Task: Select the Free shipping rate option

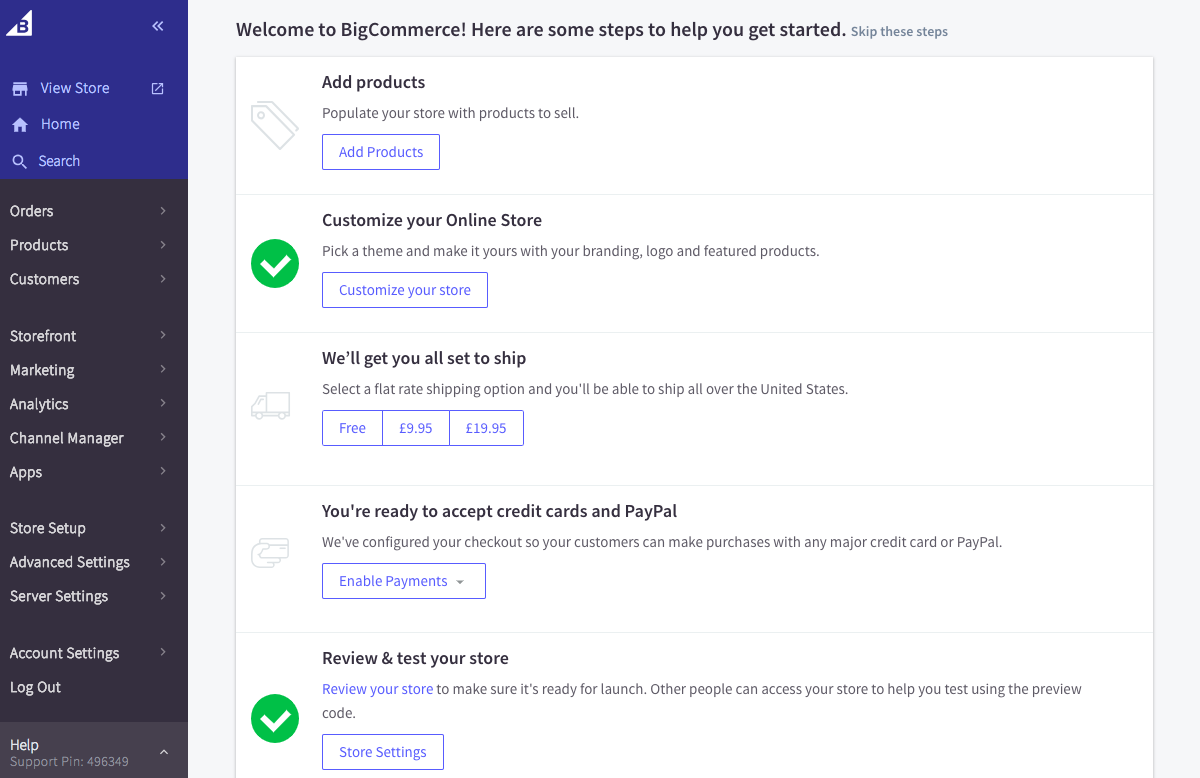Action: pos(352,428)
